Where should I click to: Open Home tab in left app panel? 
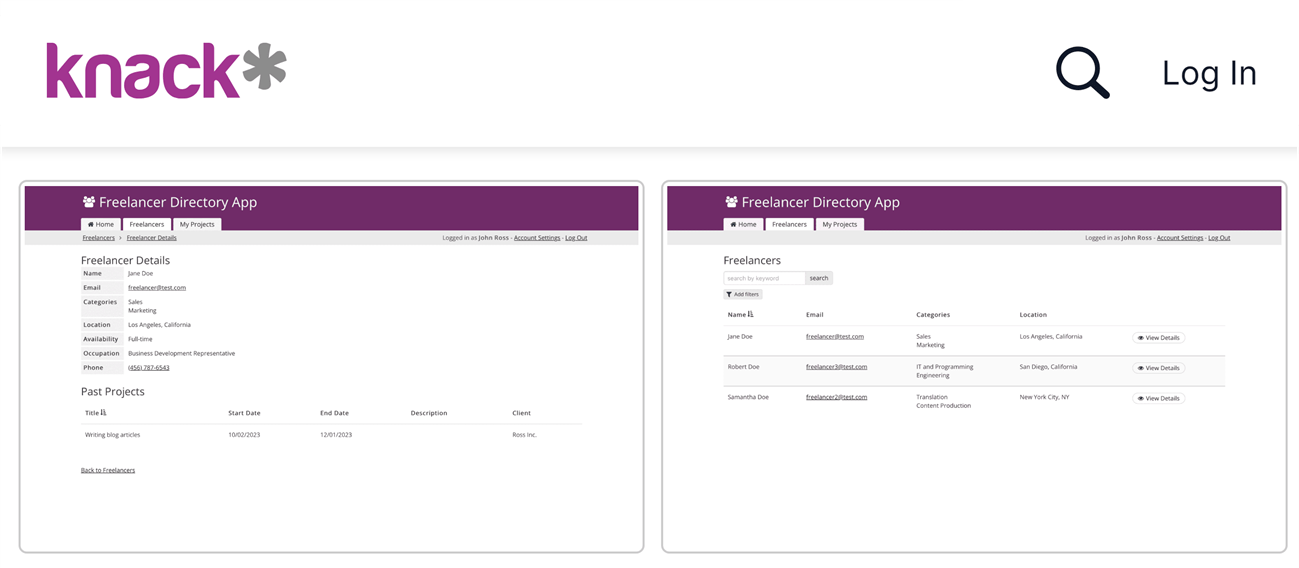(101, 224)
